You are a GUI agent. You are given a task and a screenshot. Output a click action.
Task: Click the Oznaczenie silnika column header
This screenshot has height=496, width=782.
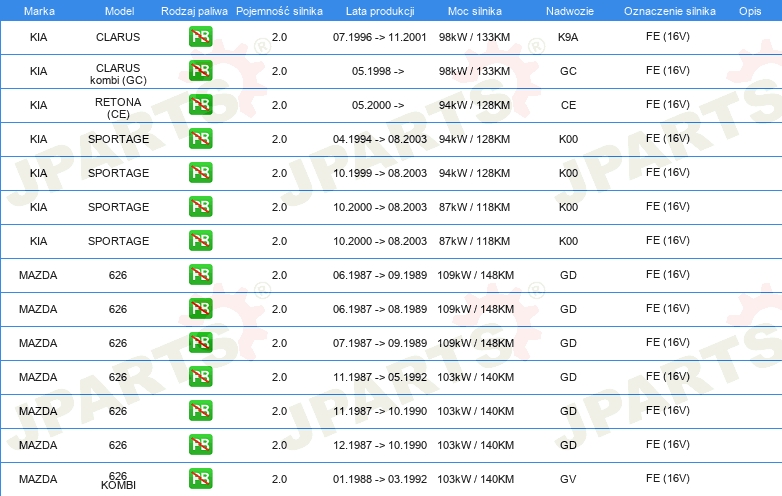667,10
